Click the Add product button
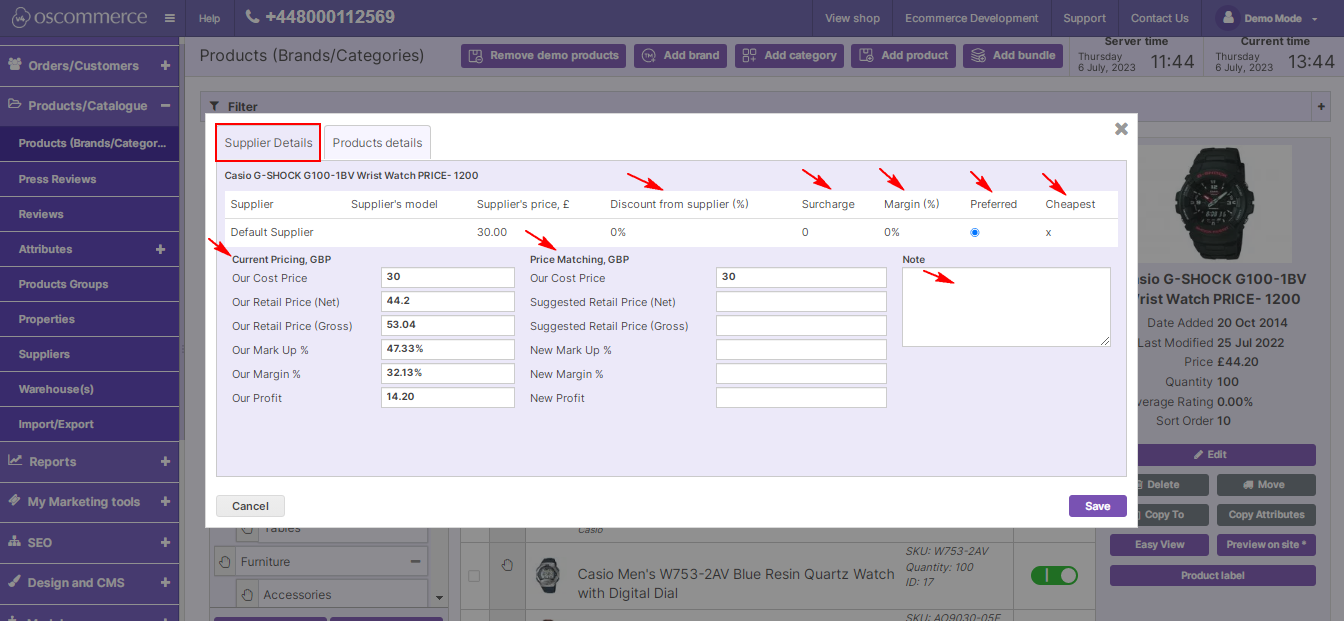This screenshot has height=621, width=1344. tap(903, 56)
